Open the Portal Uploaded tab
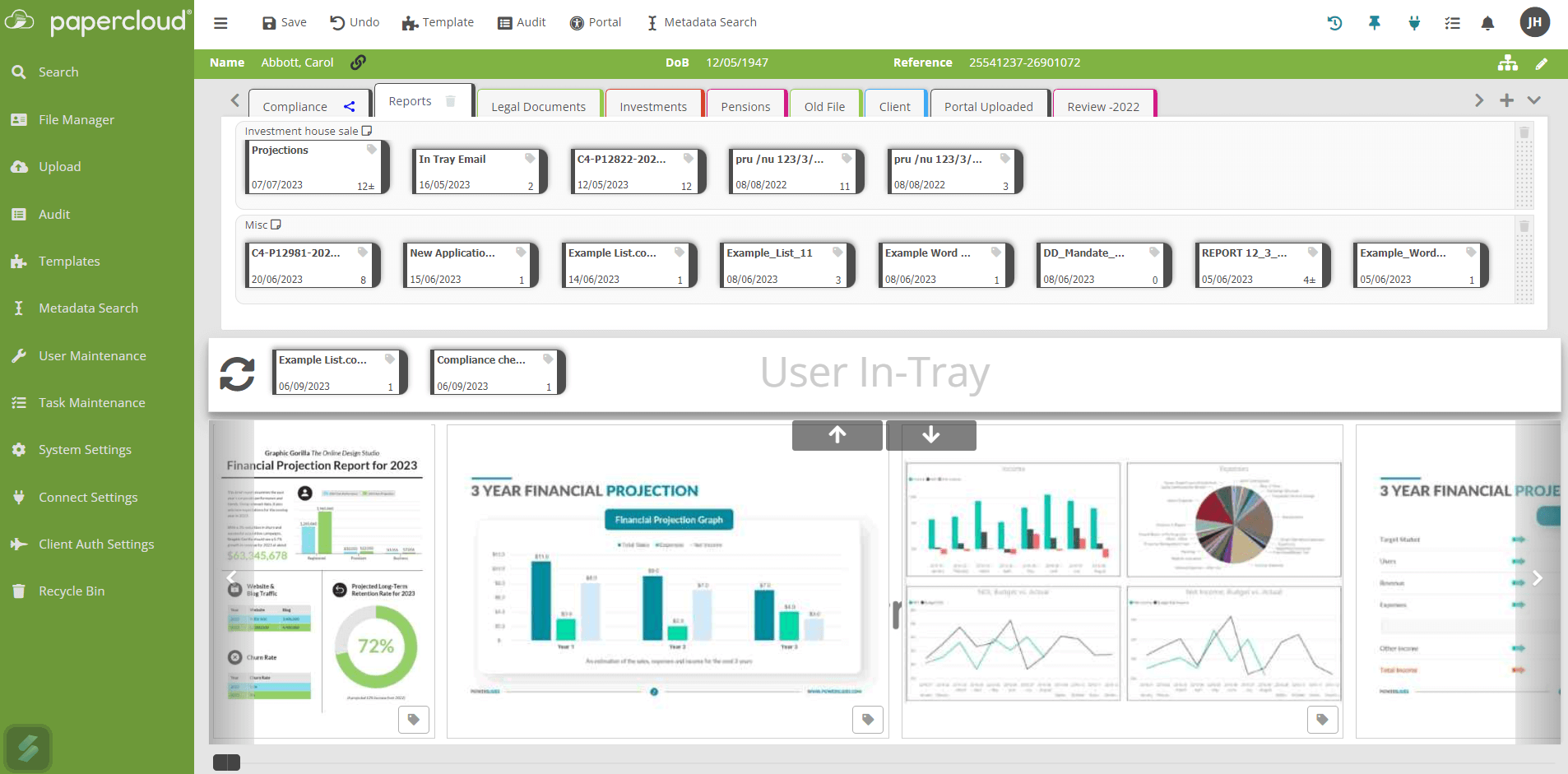 988,106
